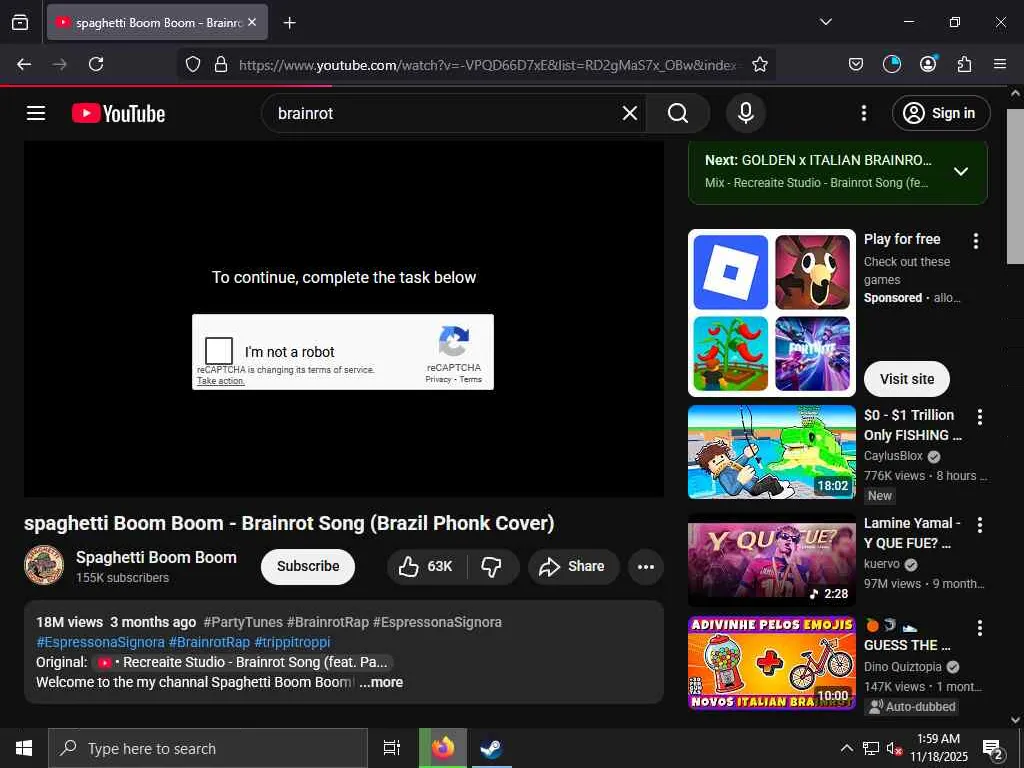
Task: Clear the brainrot search query
Action: point(630,113)
